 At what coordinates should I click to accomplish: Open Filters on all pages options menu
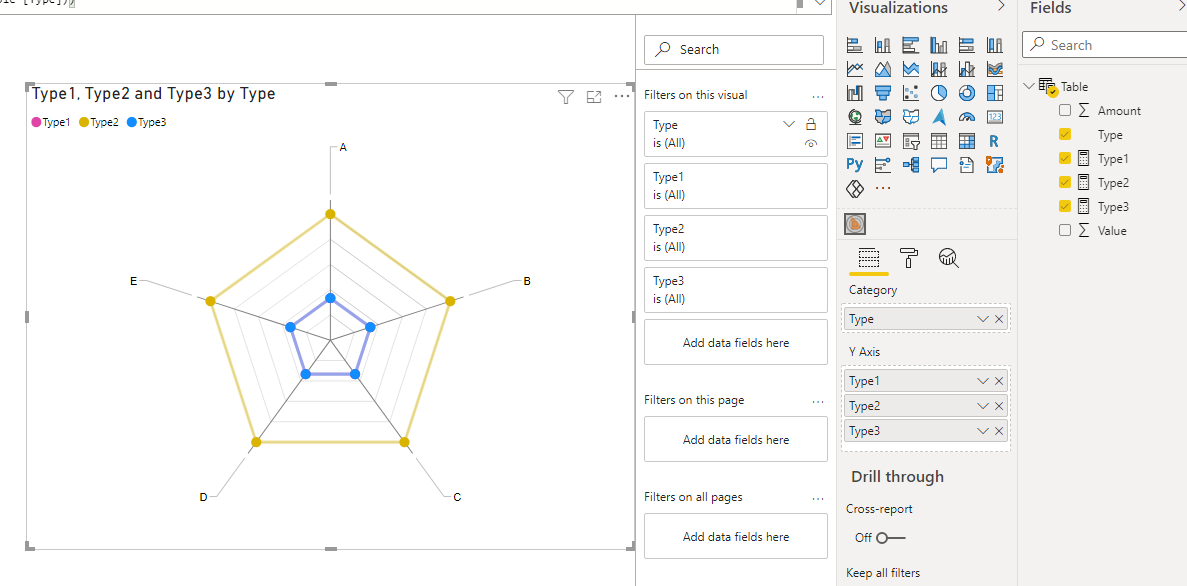point(818,498)
